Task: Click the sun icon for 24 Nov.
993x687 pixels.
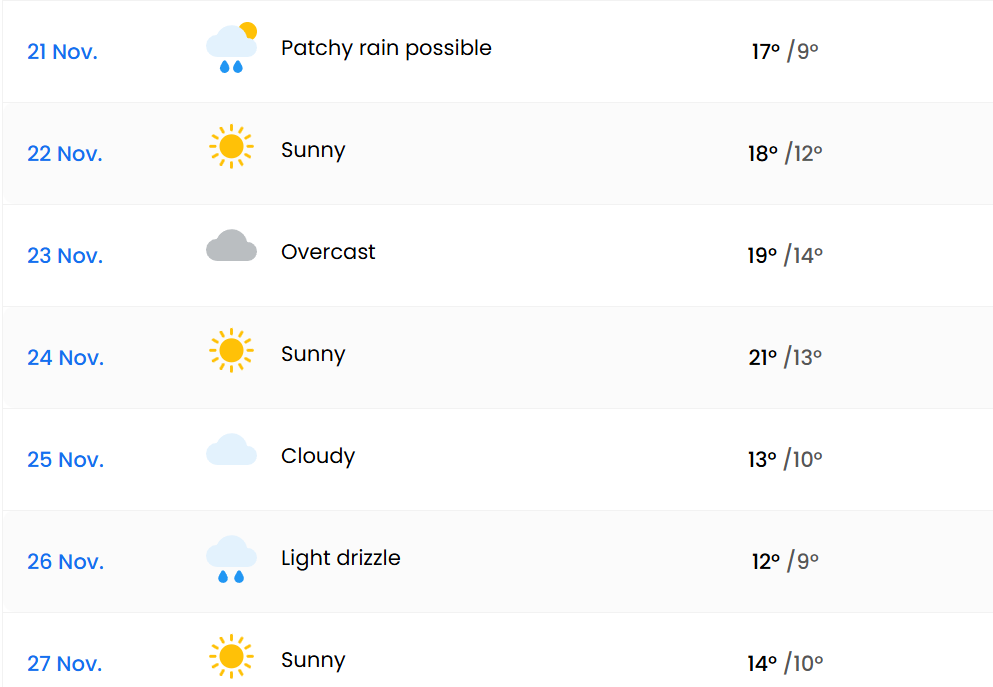Action: coord(231,351)
